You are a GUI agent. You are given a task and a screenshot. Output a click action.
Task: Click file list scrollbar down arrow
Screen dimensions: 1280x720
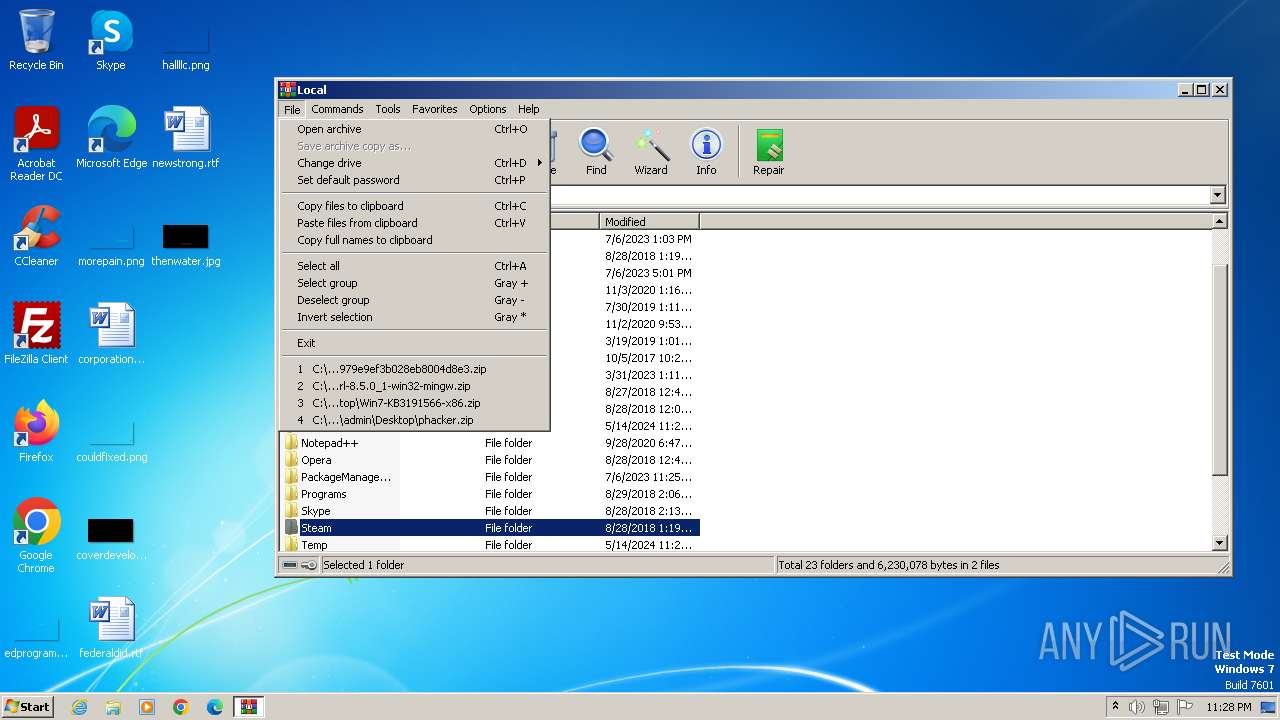click(1219, 543)
